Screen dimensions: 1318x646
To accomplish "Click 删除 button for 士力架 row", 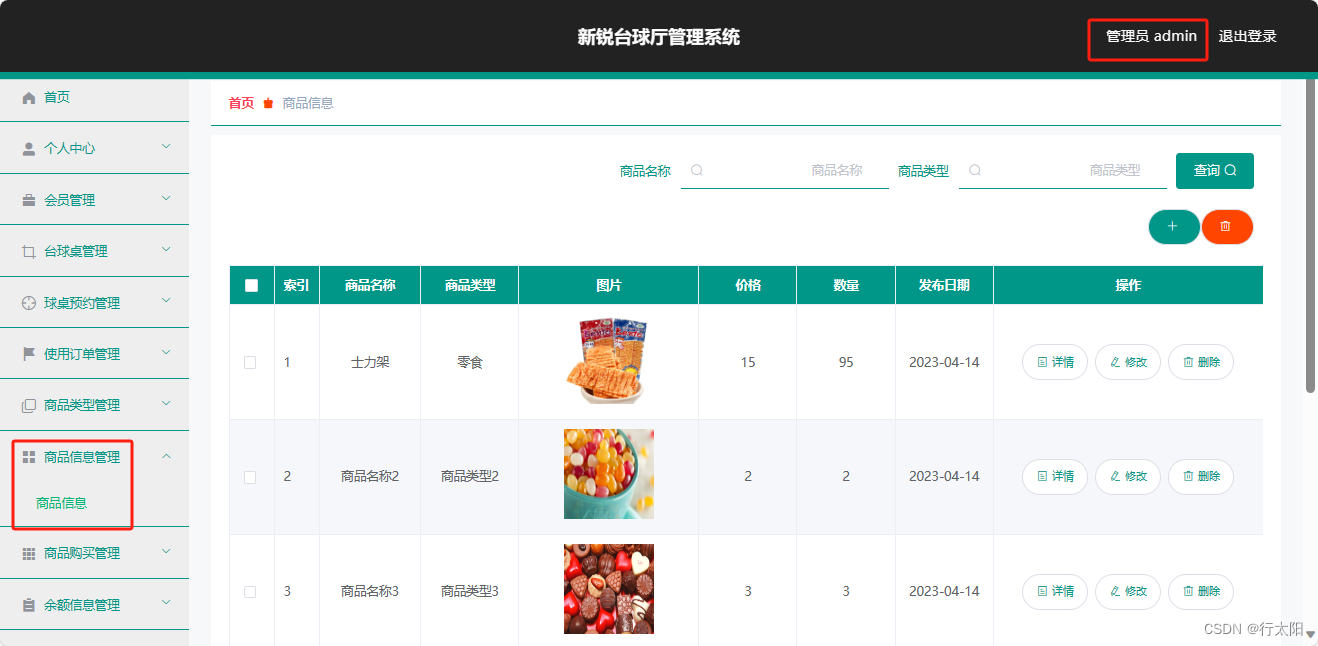I will click(1201, 362).
